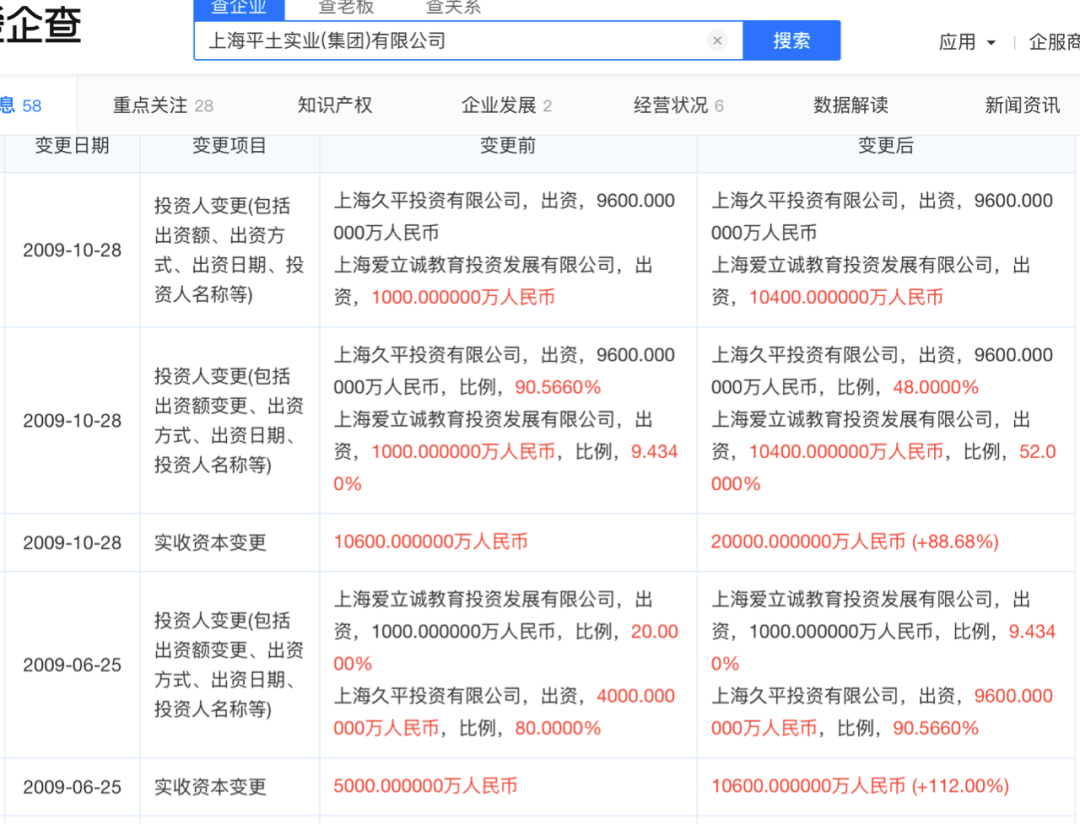Click the 实收资本变更 item dated 2009-10-28
The width and height of the screenshot is (1080, 824).
coord(210,543)
